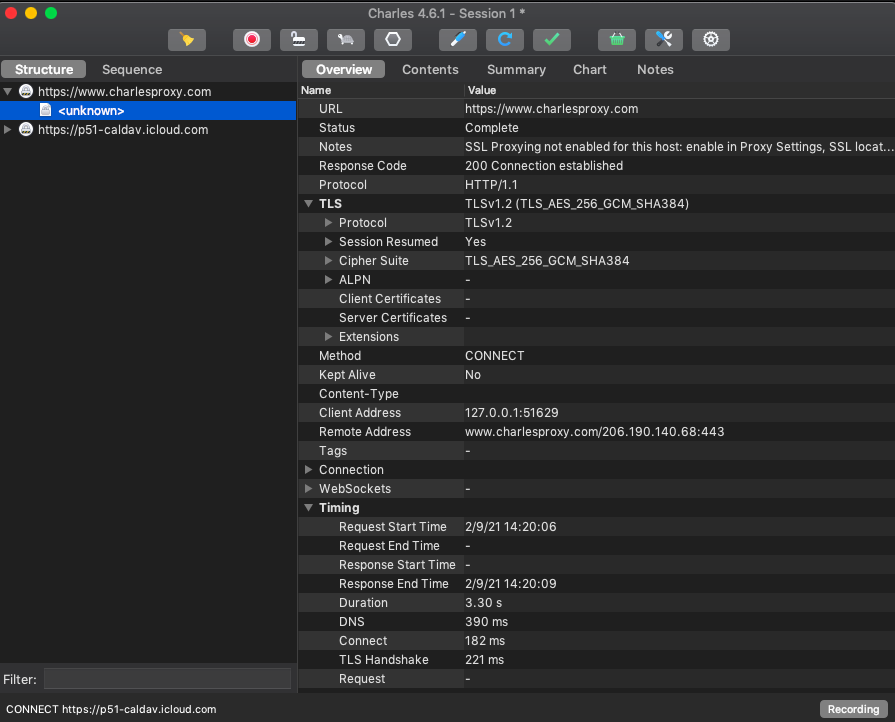895x722 pixels.
Task: Collapse the Timing section
Action: pyautogui.click(x=309, y=508)
